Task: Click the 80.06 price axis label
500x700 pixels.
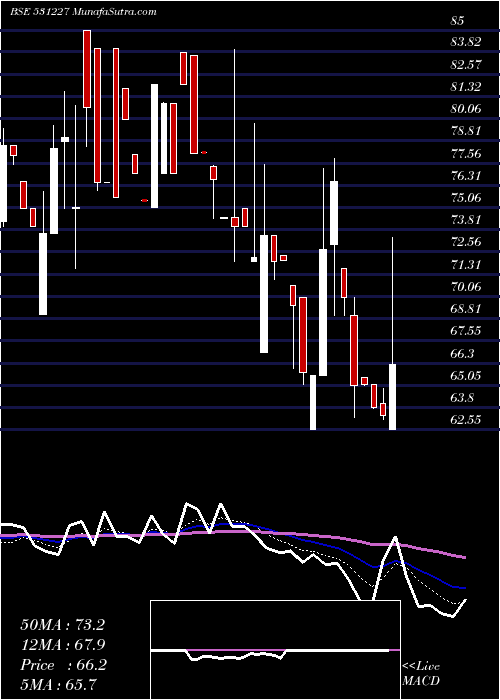Action: click(x=466, y=109)
